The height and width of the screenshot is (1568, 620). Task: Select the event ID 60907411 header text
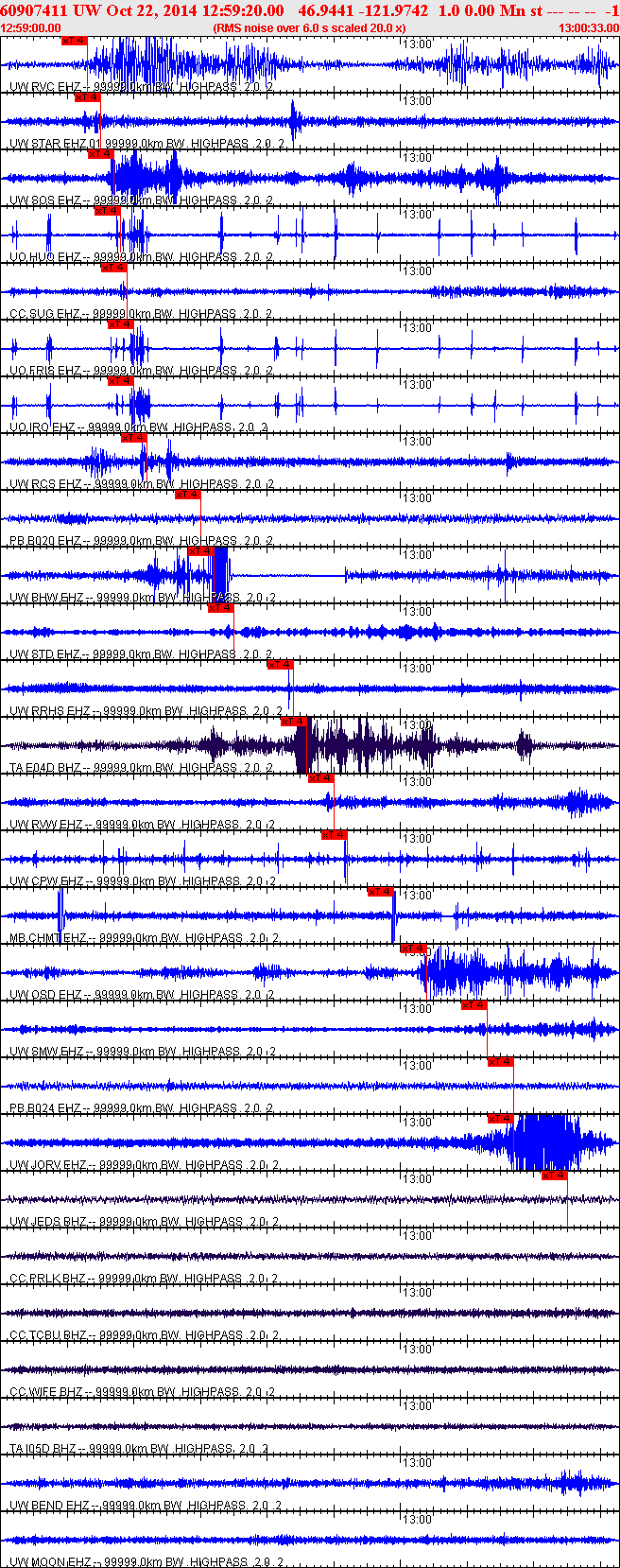(x=32, y=10)
